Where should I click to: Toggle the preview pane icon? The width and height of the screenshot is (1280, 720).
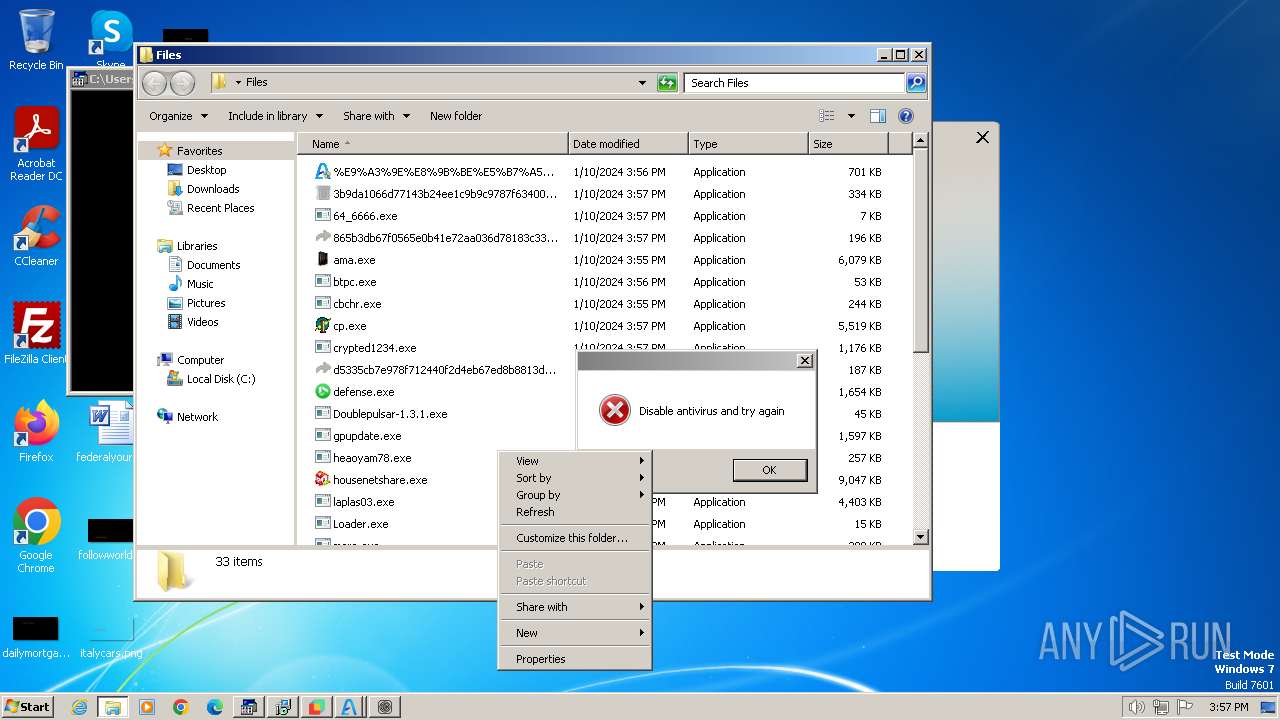point(878,116)
